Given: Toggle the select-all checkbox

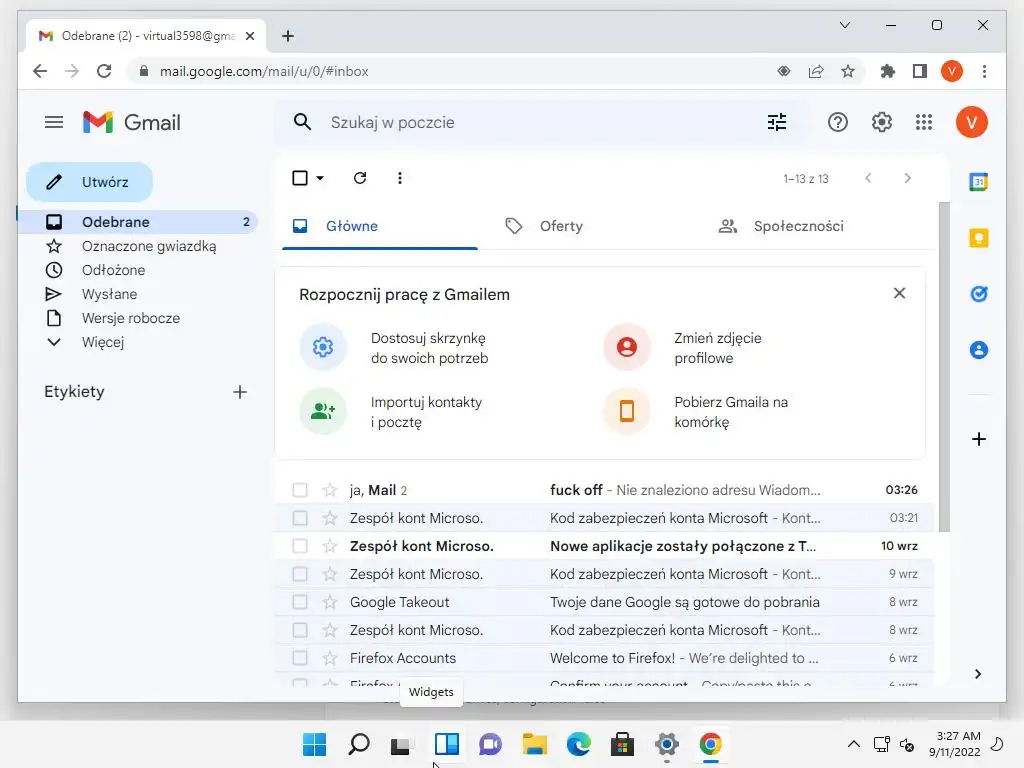Looking at the screenshot, I should (300, 178).
